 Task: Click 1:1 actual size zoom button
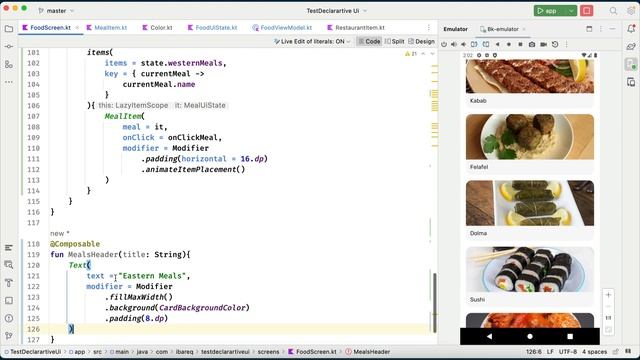(x=608, y=318)
